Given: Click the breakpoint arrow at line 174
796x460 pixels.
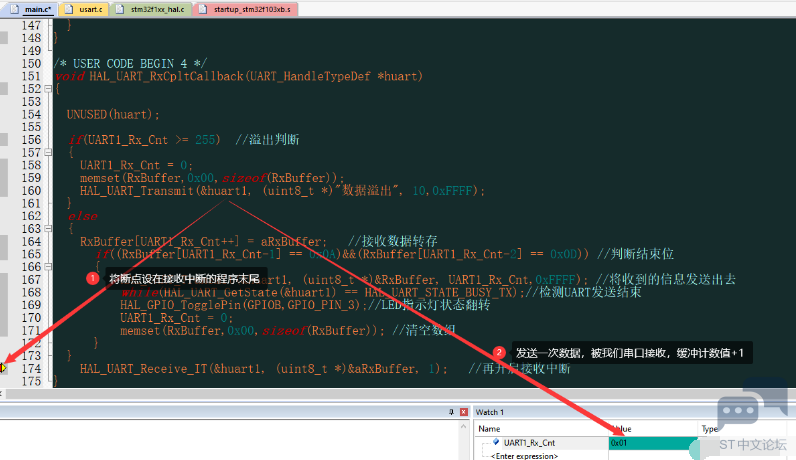Looking at the screenshot, I should pos(3,368).
